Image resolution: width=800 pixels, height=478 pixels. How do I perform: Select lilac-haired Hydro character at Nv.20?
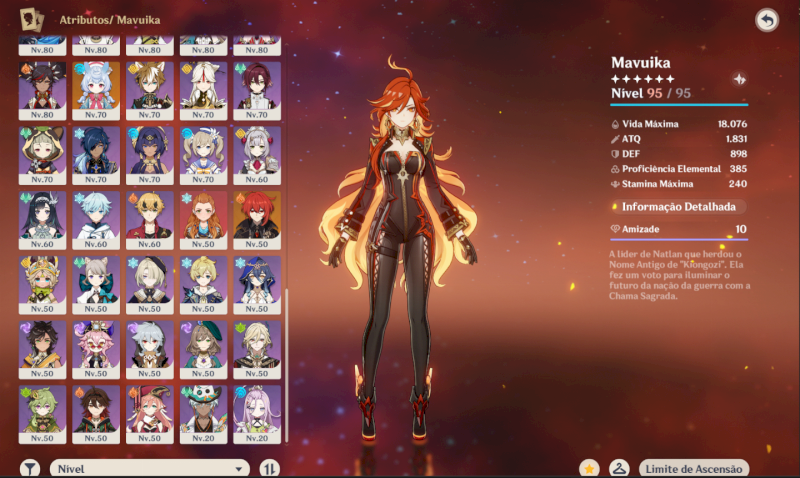pos(257,415)
